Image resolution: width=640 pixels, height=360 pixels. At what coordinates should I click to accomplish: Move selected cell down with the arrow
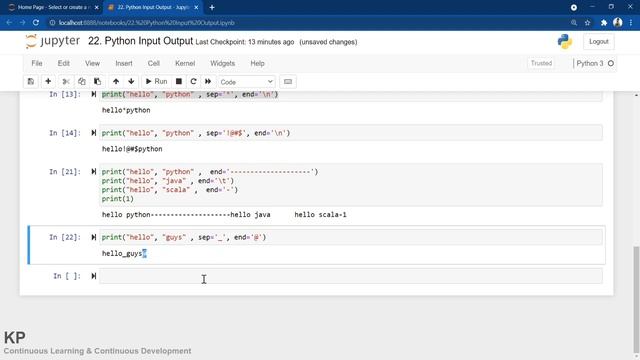(x=131, y=82)
